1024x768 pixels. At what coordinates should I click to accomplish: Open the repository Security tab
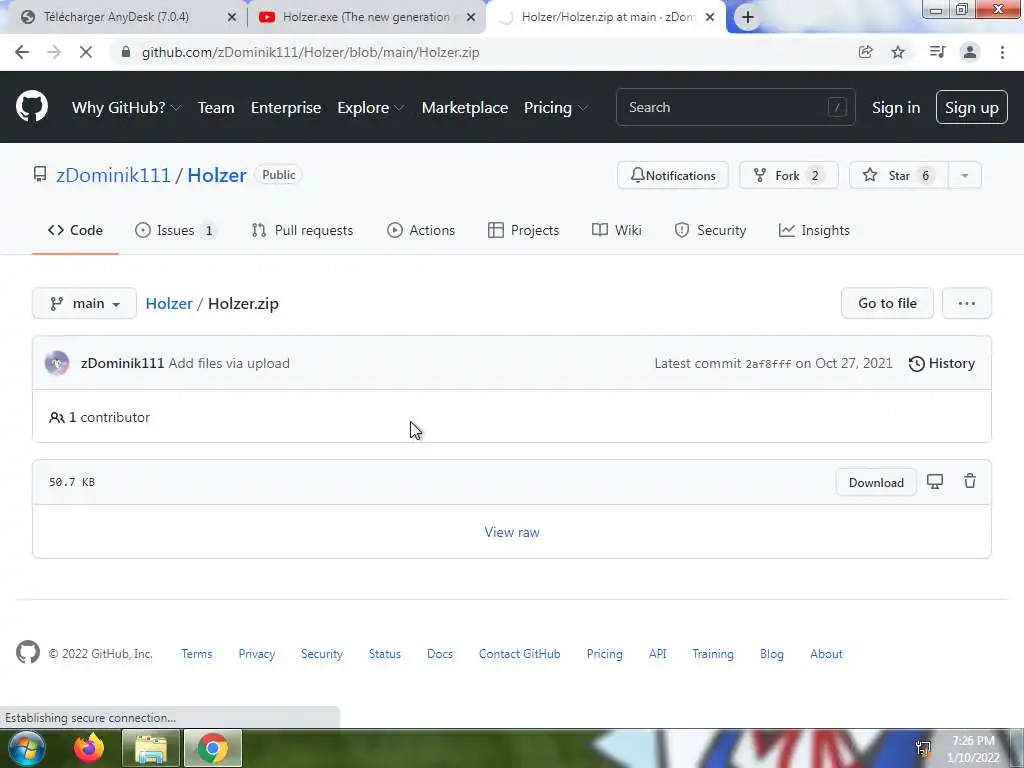click(x=711, y=231)
